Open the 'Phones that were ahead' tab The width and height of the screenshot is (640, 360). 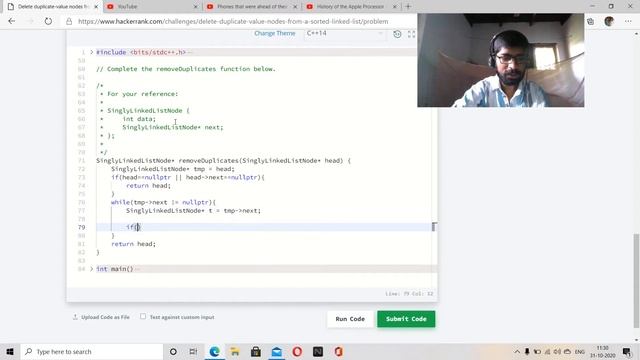tap(251, 7)
